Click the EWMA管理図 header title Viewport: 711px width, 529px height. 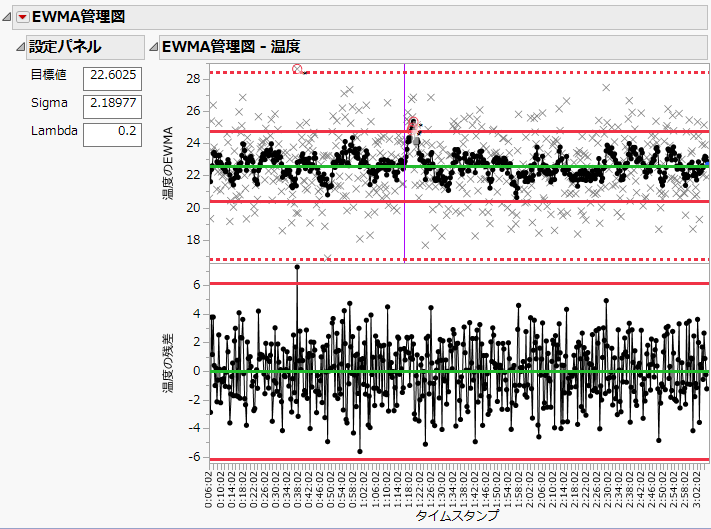78,17
